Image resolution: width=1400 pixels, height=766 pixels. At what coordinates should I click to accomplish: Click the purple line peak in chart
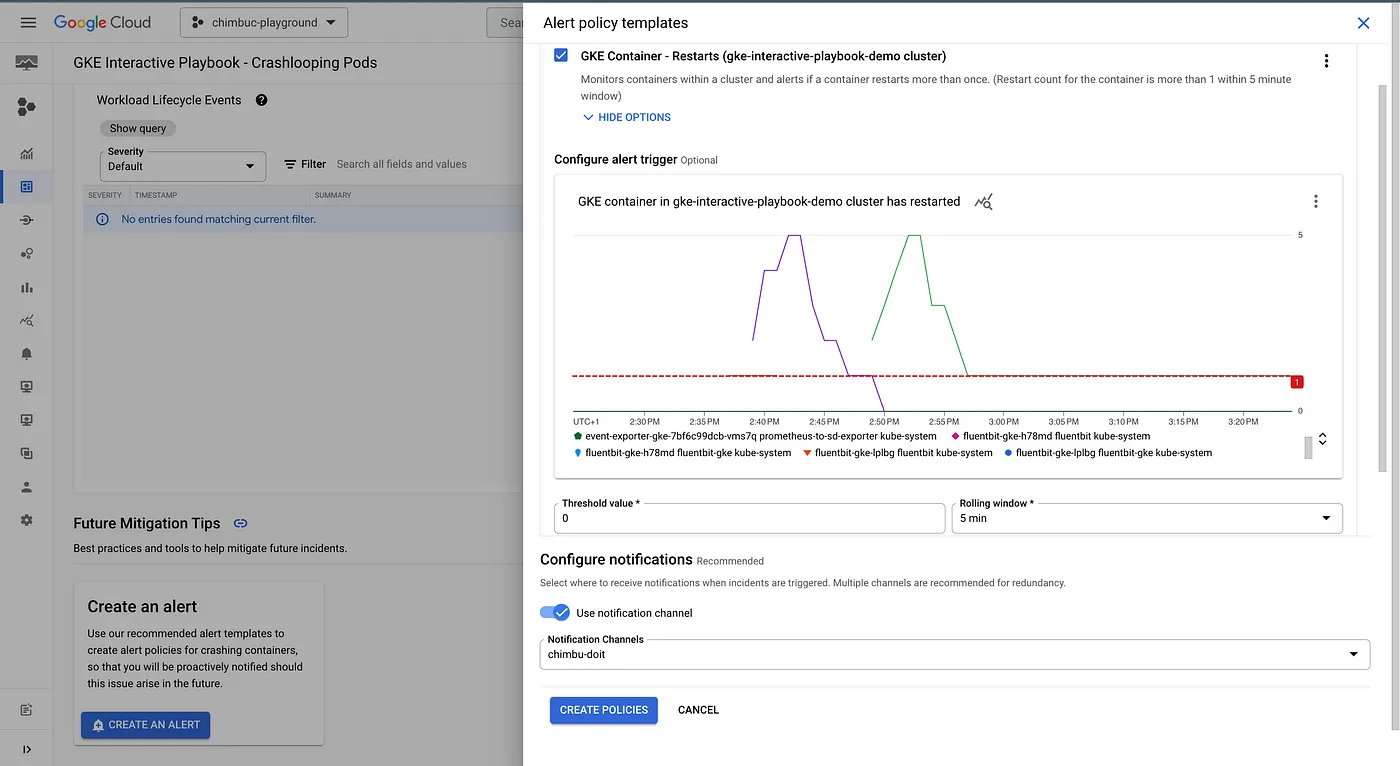point(794,236)
